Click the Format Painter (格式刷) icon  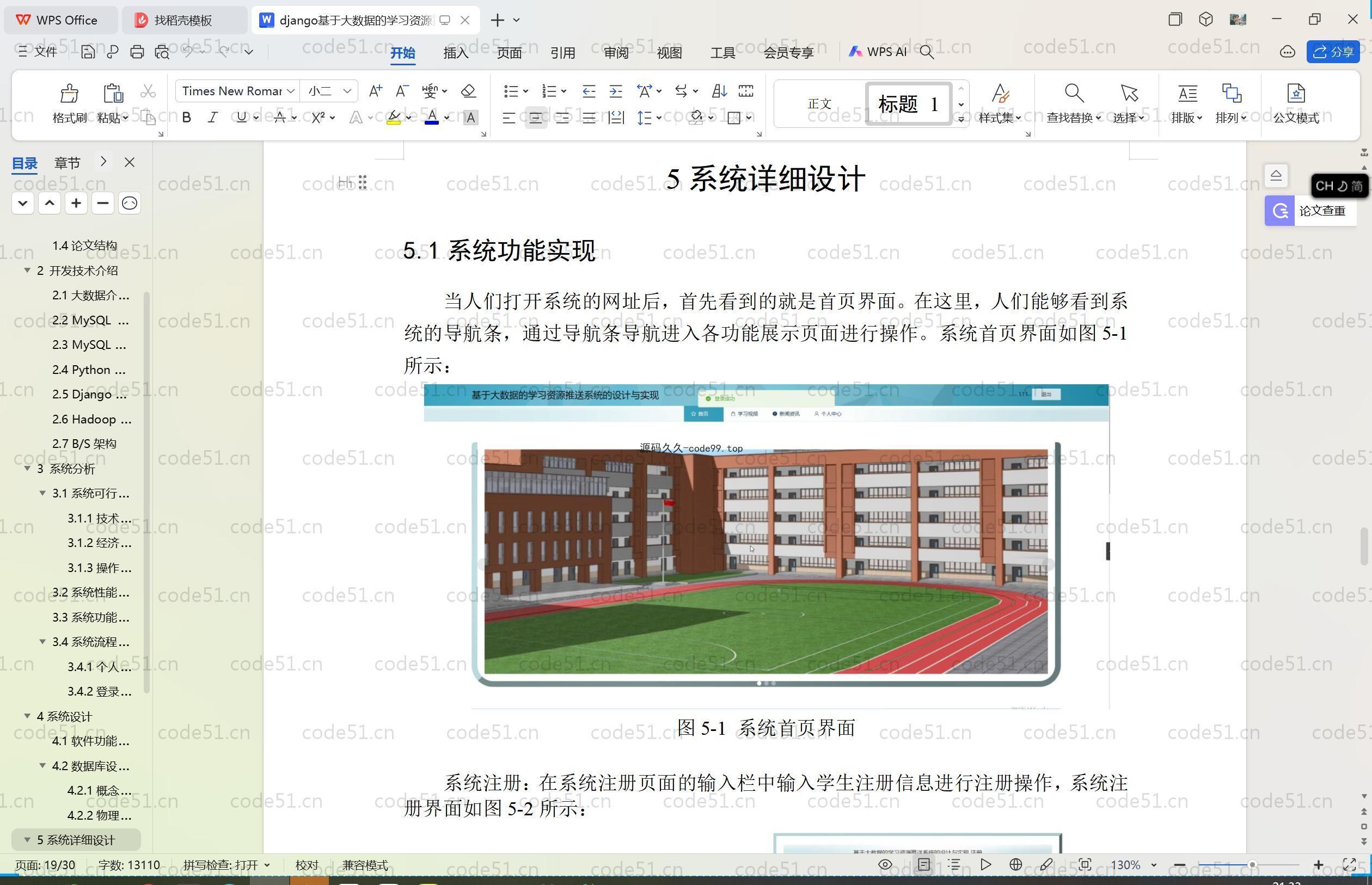69,94
